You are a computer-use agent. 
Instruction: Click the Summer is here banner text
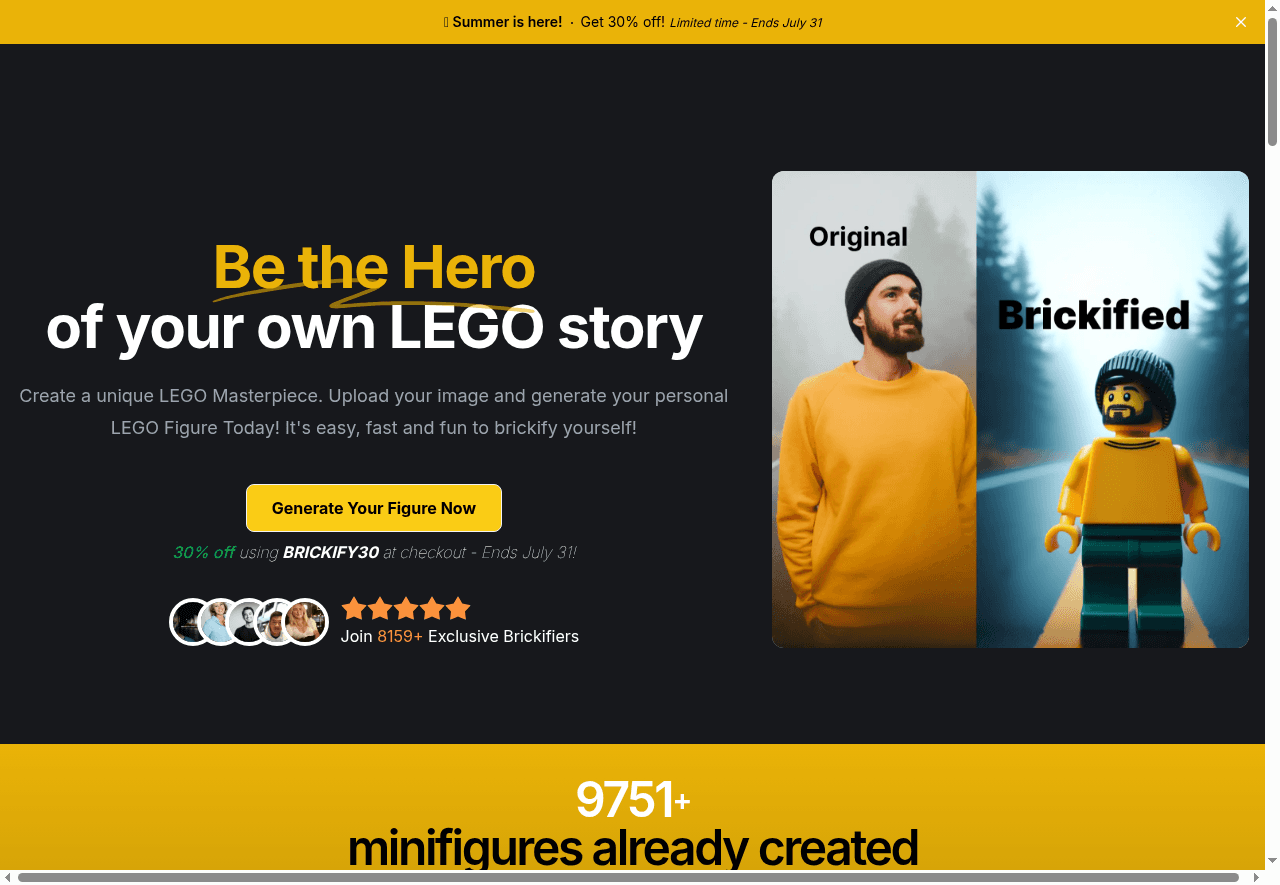click(x=507, y=22)
